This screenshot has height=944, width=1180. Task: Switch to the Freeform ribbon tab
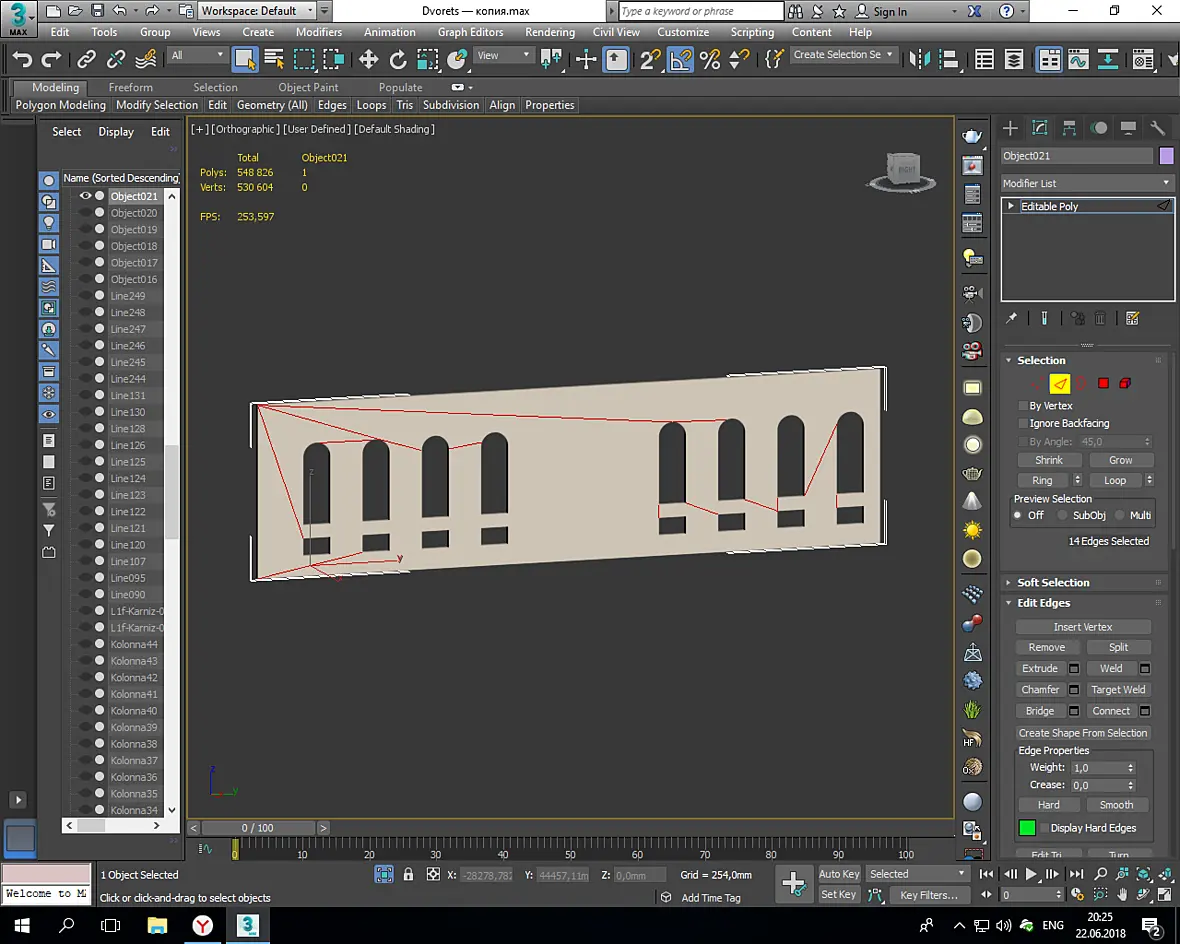[x=130, y=87]
